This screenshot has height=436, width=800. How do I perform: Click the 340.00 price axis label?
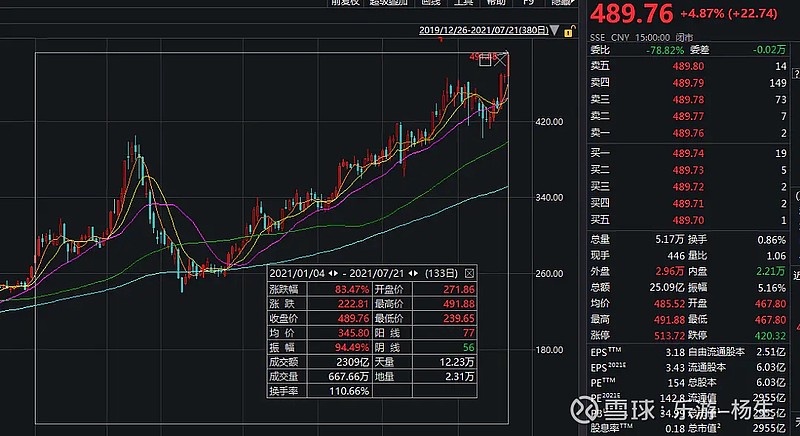[x=549, y=197]
